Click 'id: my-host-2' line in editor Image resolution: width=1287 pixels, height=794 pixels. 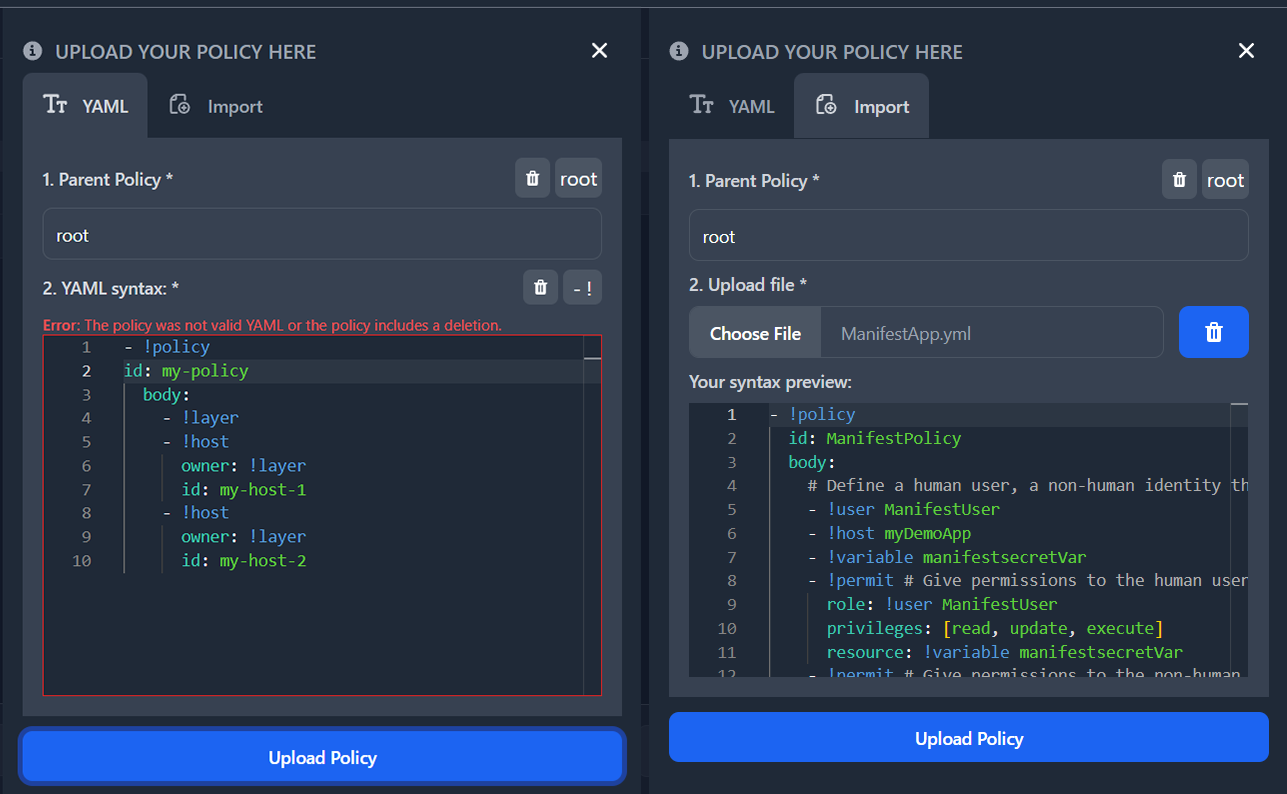click(x=243, y=560)
